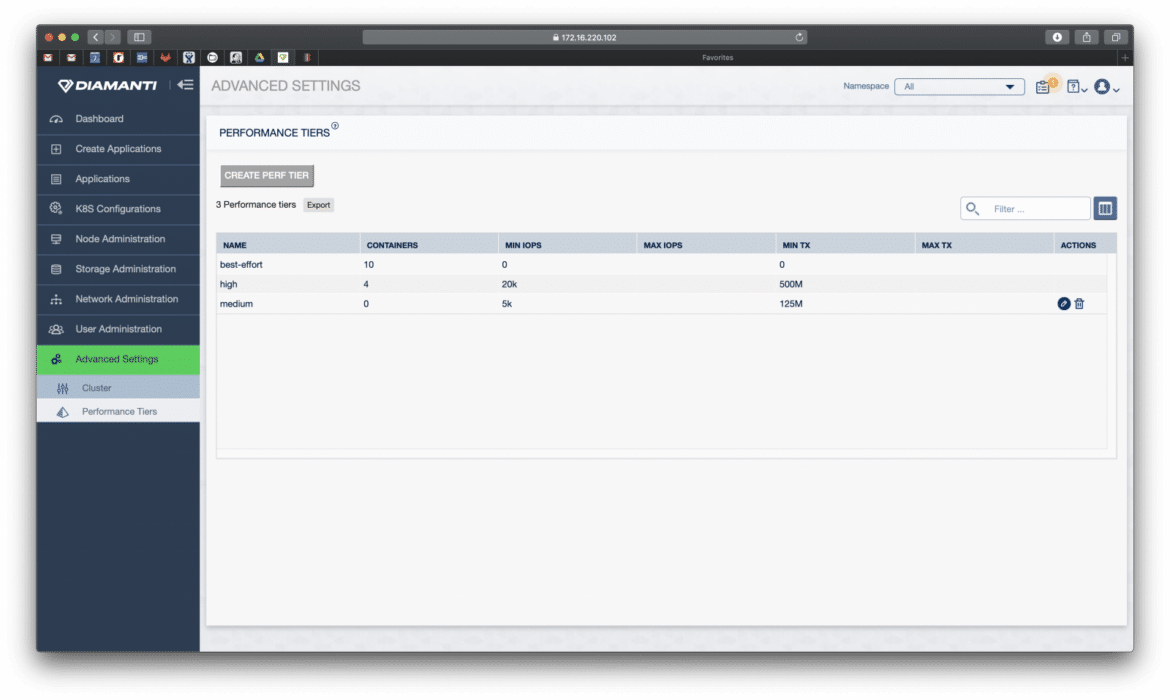
Task: Go back with the browser back arrow
Action: (x=96, y=37)
